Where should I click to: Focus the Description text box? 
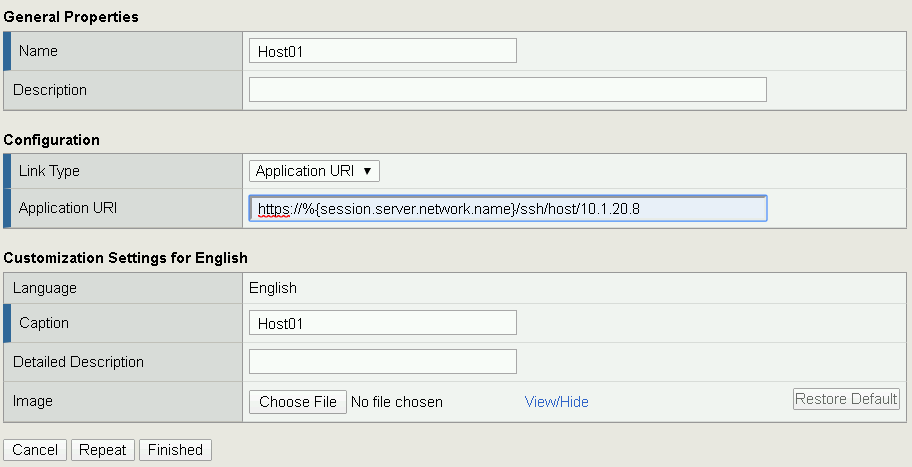coord(508,90)
